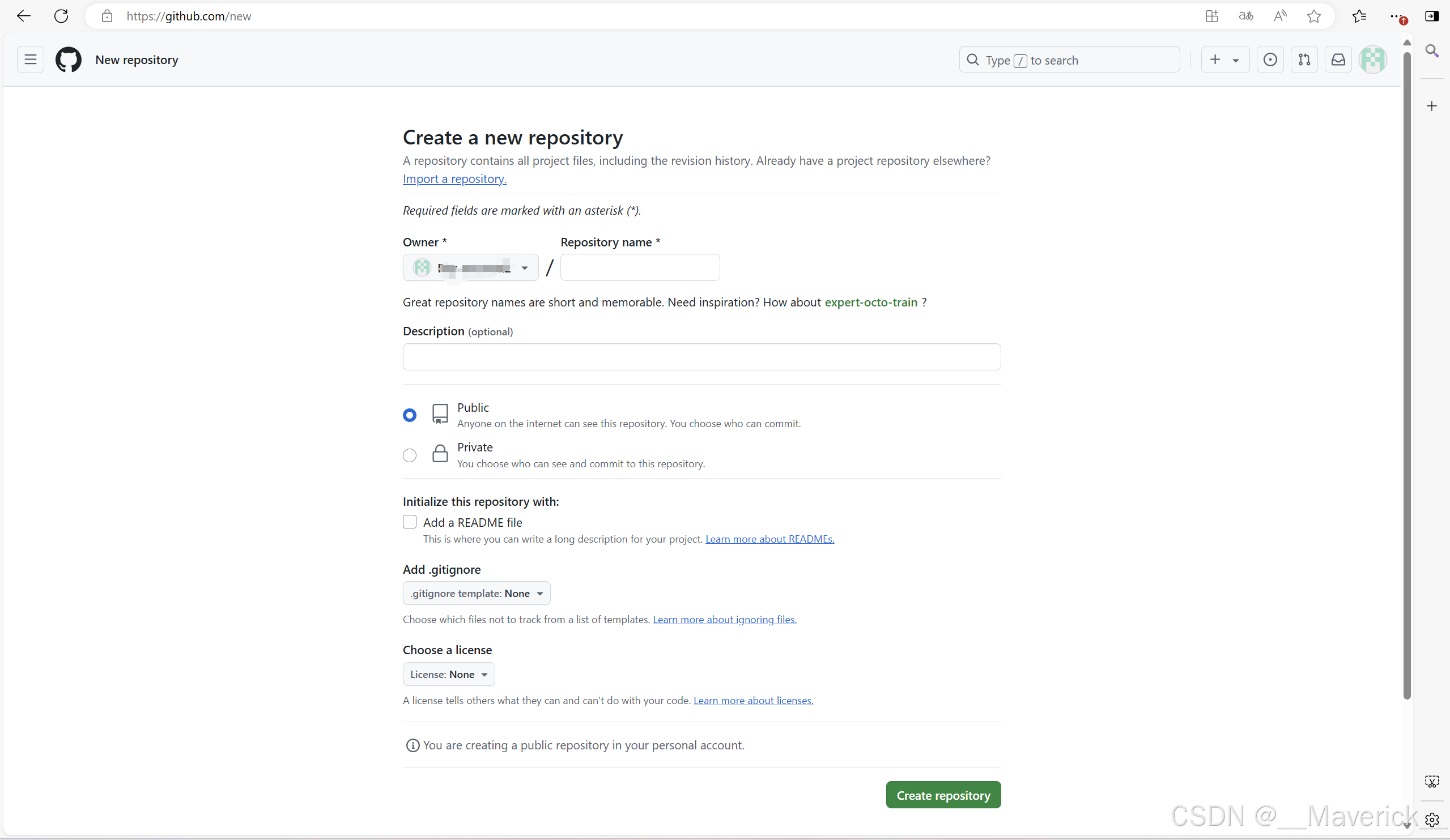Open the Pull requests icon in header

tap(1304, 60)
